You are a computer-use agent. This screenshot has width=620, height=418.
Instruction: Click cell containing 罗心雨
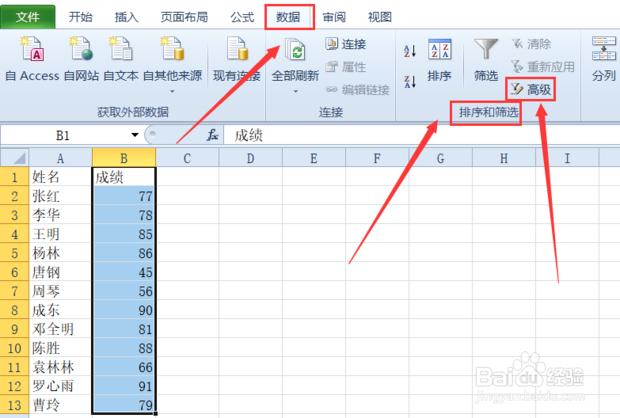tap(60, 386)
